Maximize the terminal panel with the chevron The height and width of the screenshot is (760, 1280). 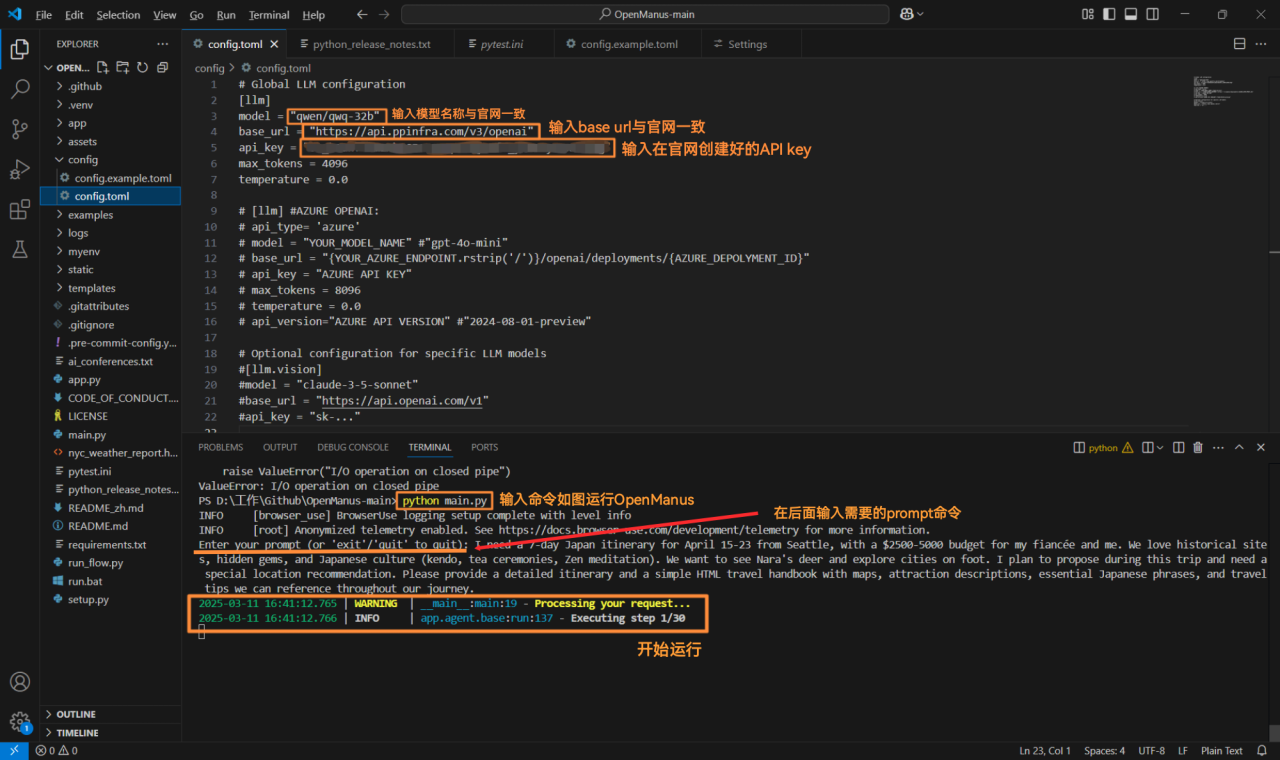[1239, 447]
